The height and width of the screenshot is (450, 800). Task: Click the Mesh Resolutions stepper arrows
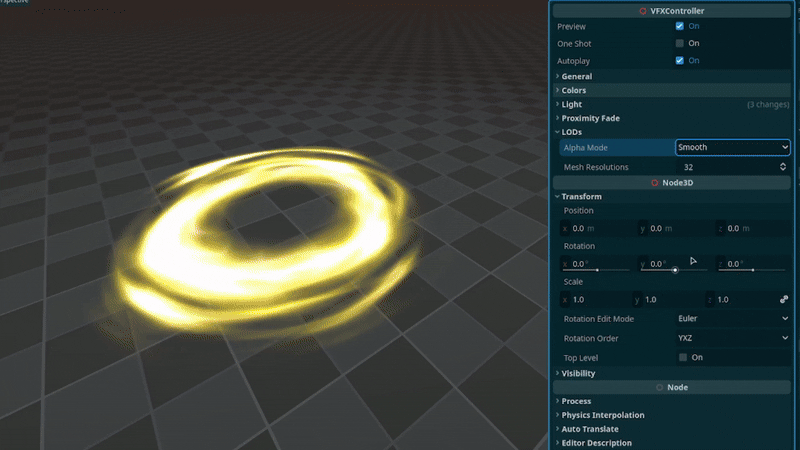(783, 167)
